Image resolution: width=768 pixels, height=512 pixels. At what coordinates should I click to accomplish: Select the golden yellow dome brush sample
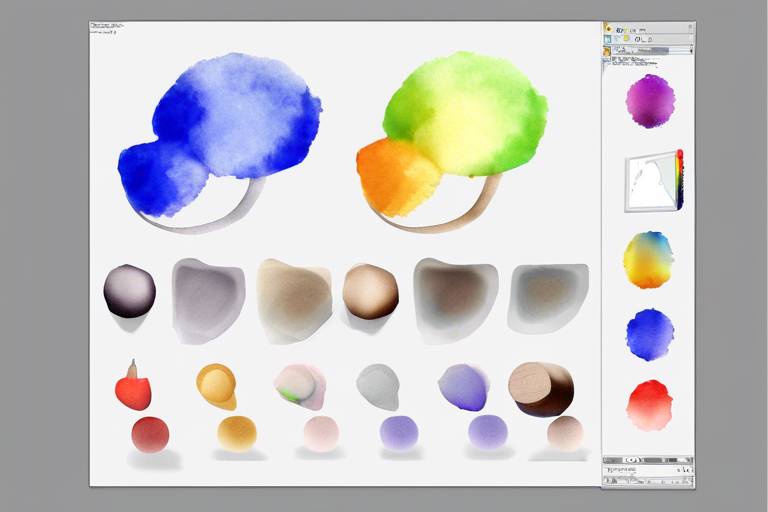click(216, 386)
